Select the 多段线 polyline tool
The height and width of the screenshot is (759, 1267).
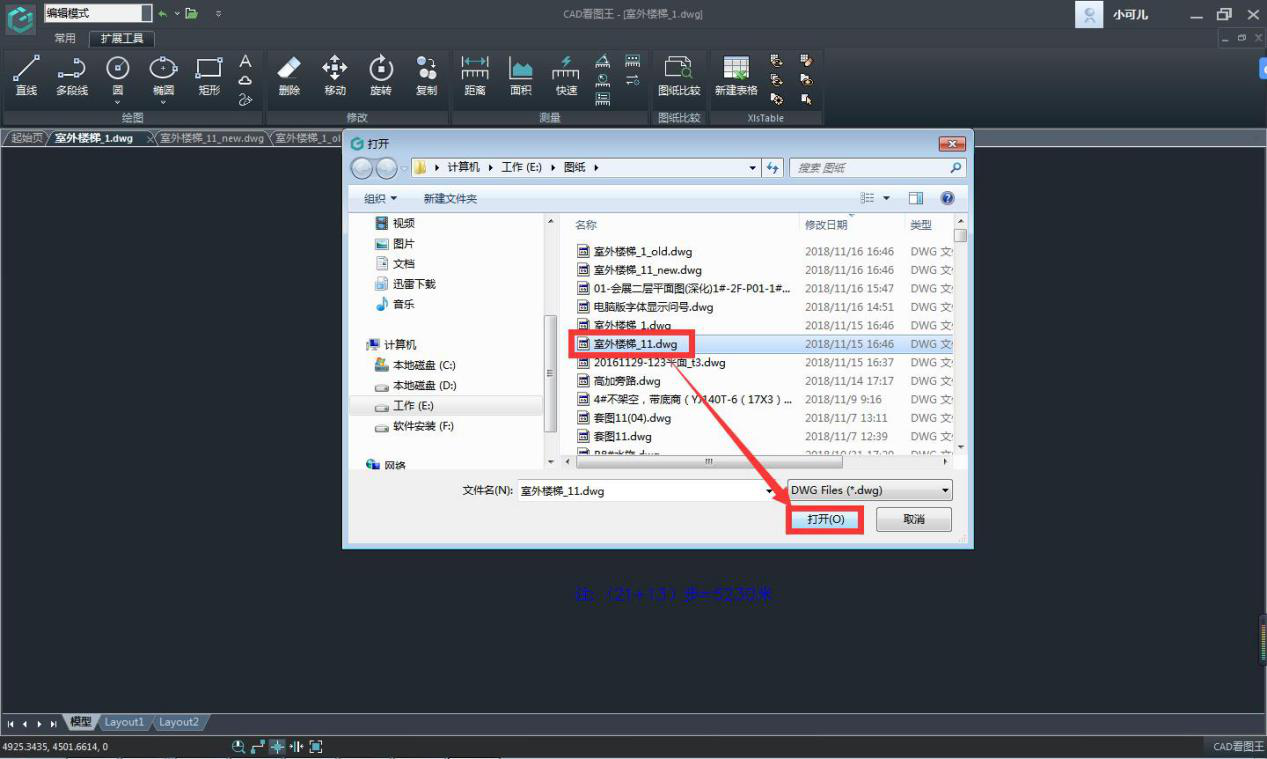point(71,76)
